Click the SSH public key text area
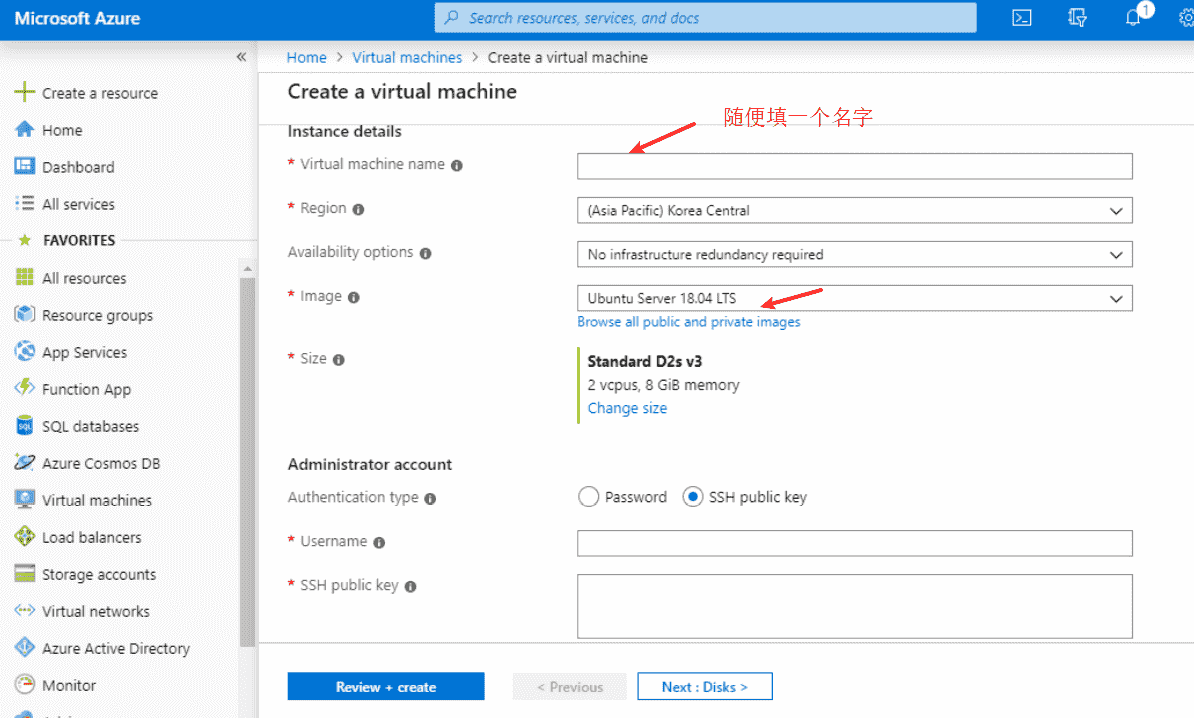1194x718 pixels. [854, 606]
